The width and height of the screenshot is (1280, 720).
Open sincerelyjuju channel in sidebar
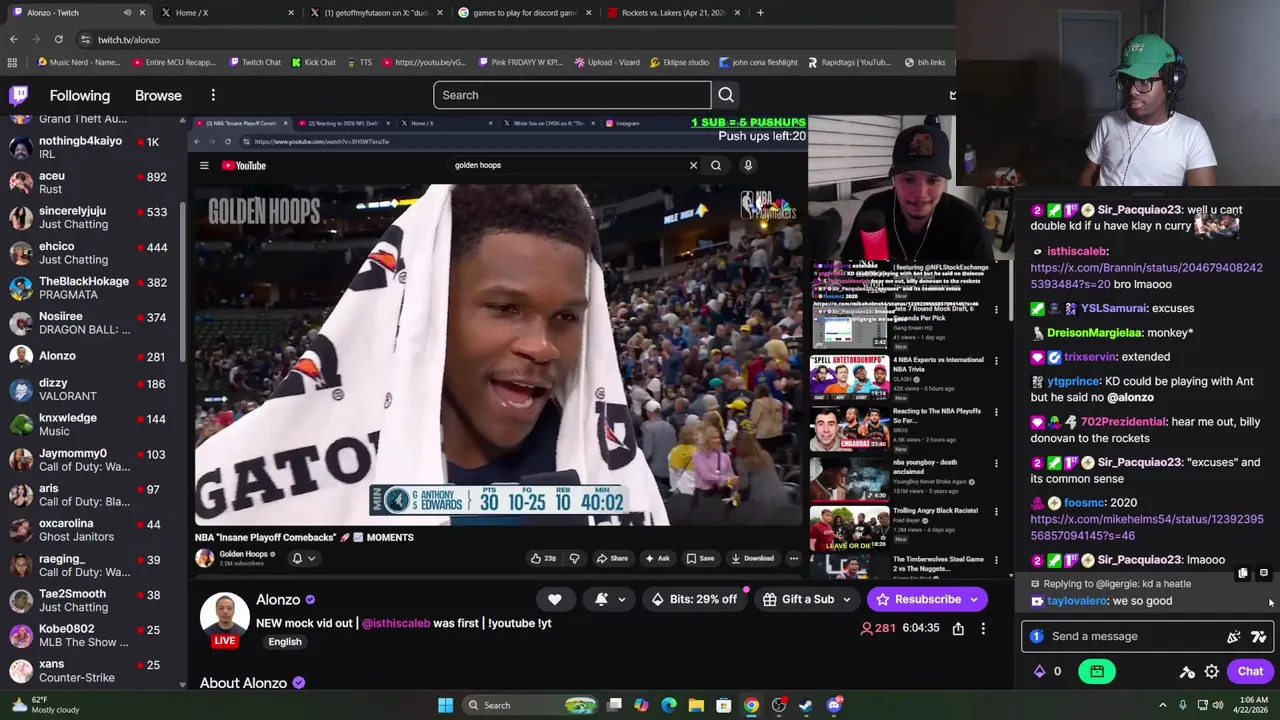point(92,218)
